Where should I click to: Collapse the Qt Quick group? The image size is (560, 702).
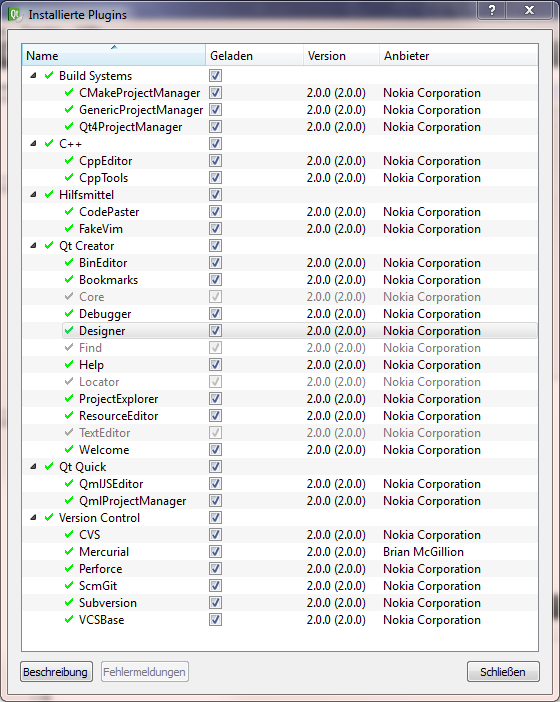coord(33,467)
